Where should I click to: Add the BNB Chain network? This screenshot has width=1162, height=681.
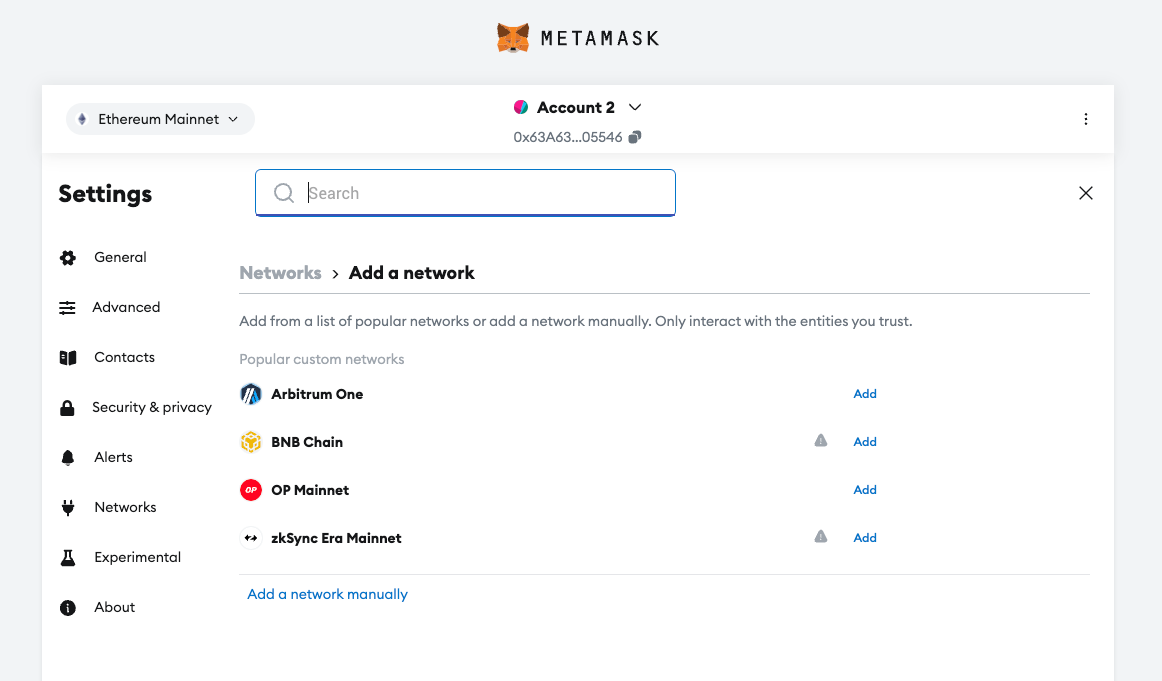[x=865, y=442]
